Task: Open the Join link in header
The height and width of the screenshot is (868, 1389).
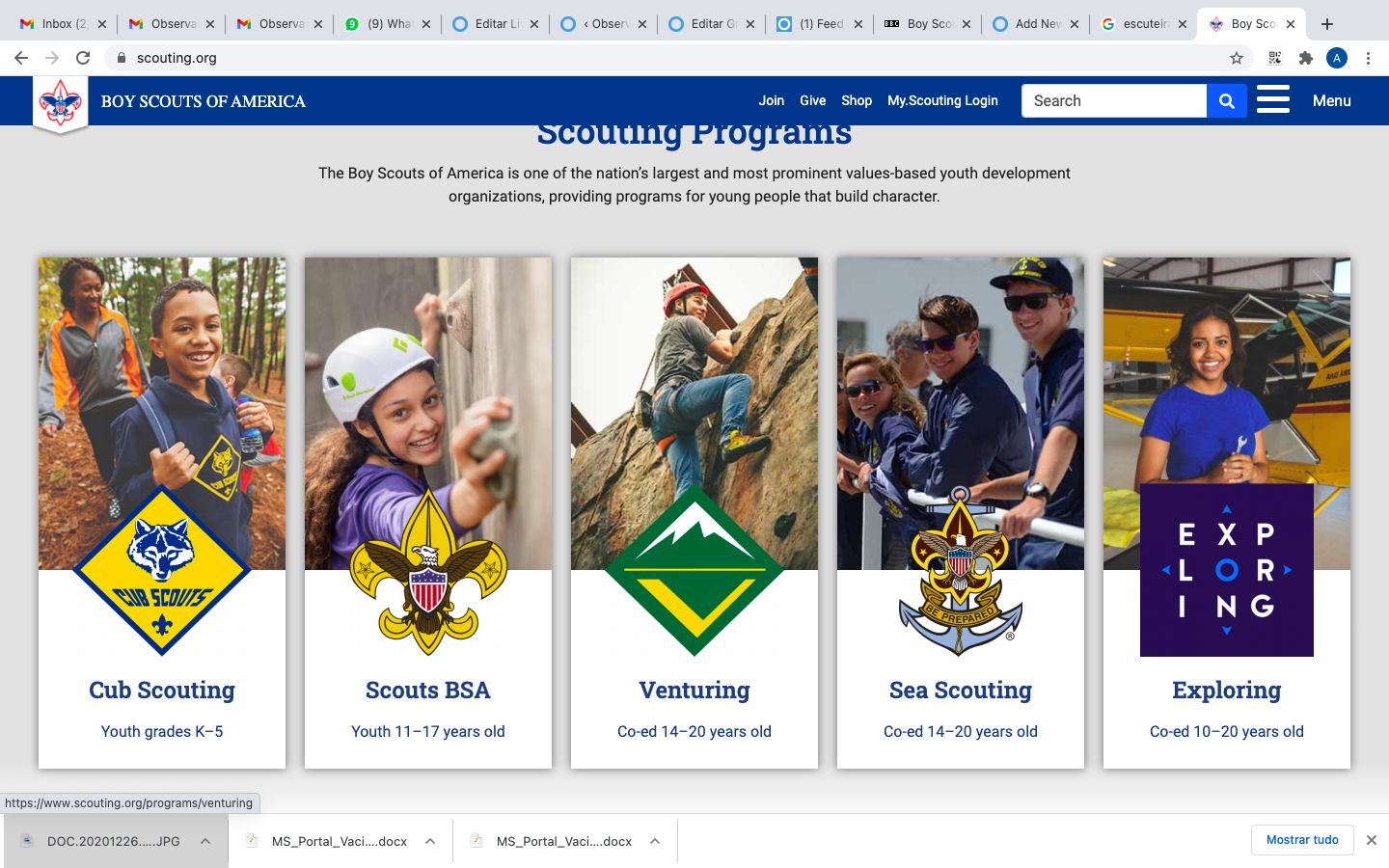Action: (x=771, y=100)
